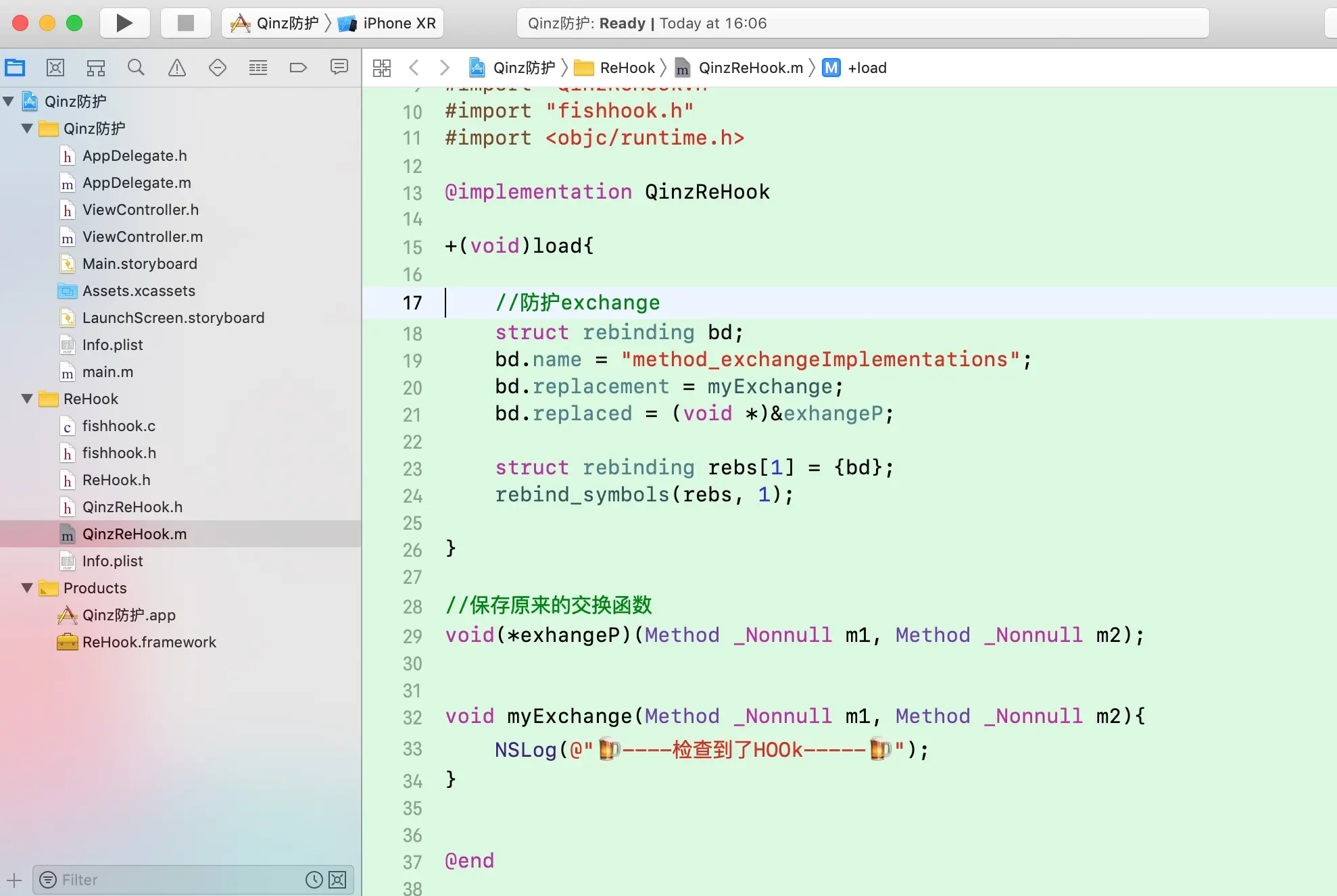Show the Breakpoint navigator
Viewport: 1337px width, 896px height.
298,68
